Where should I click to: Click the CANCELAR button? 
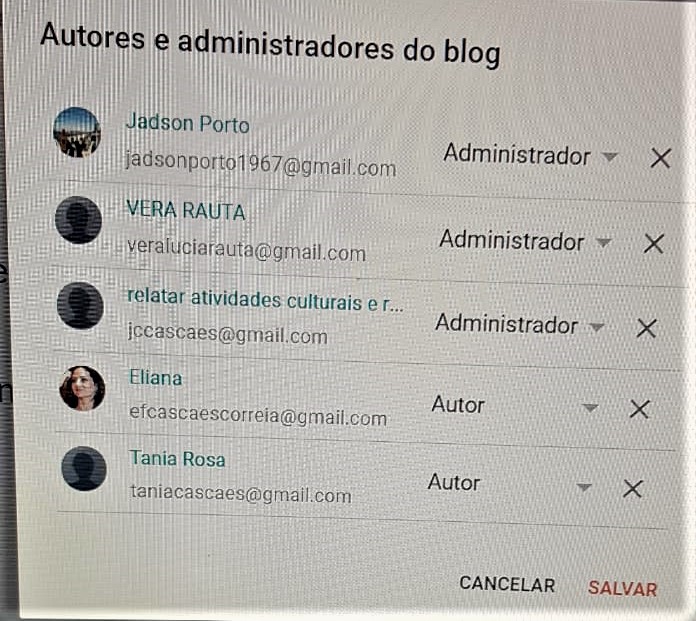[507, 584]
